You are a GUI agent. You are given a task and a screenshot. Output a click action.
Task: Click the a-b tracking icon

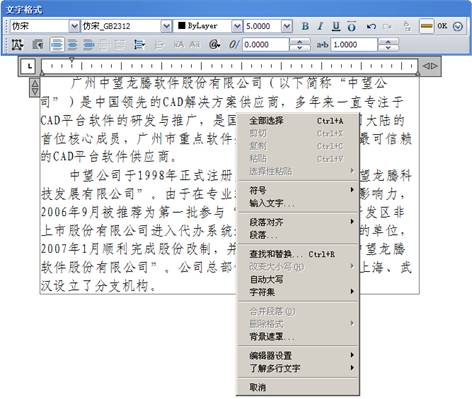322,45
